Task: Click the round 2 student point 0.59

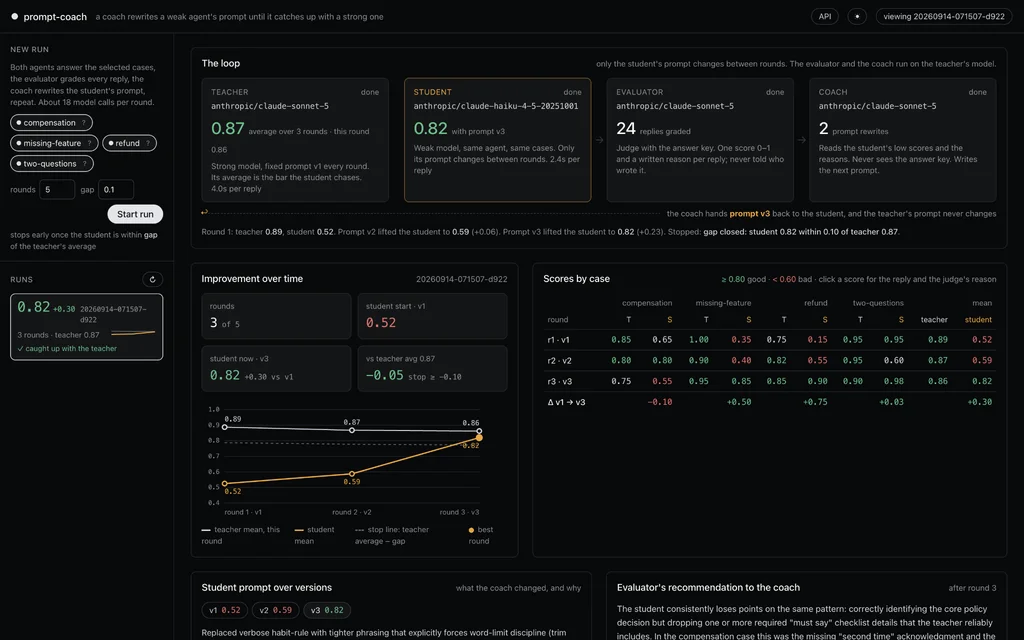Action: point(352,473)
